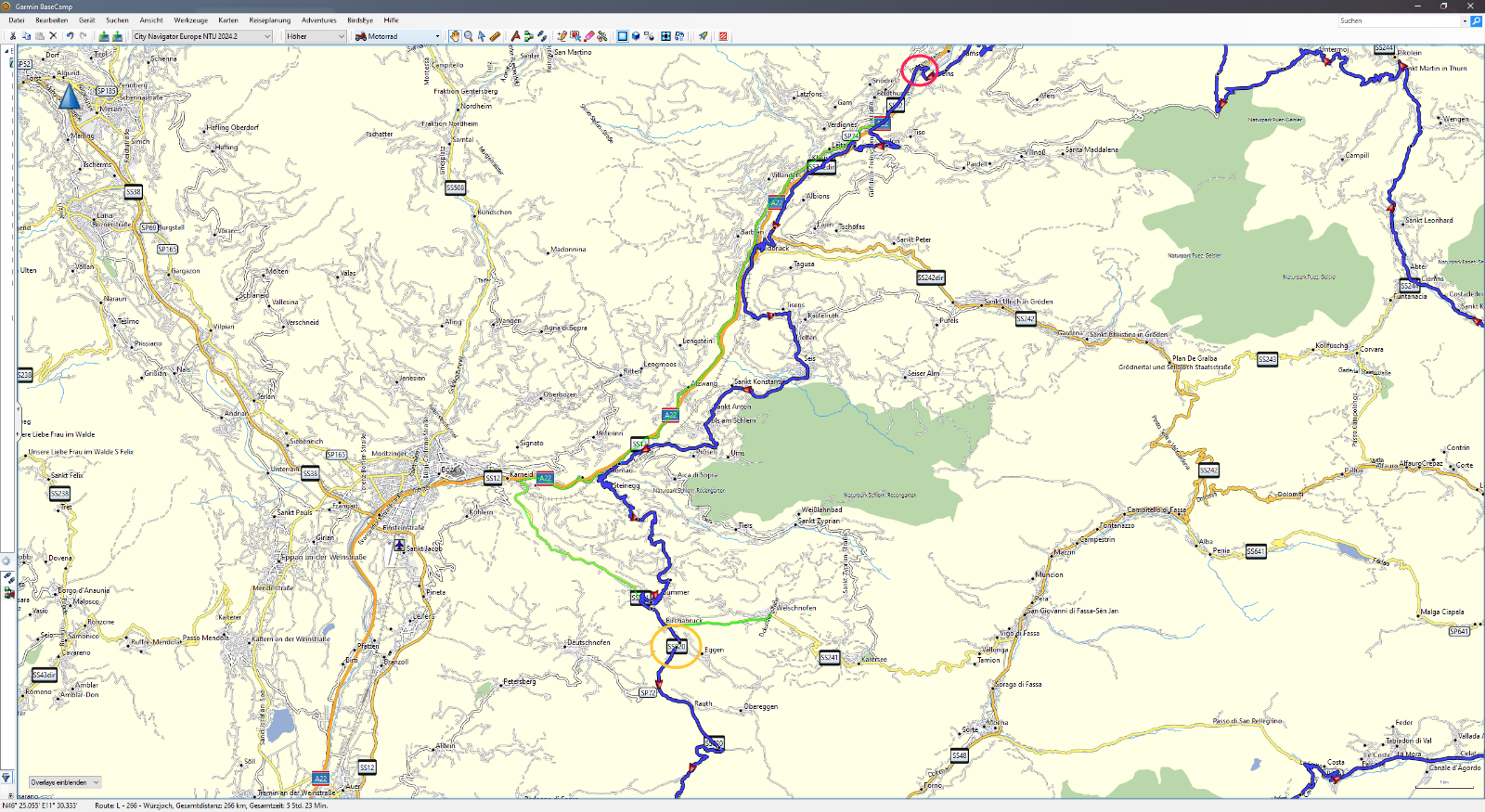This screenshot has height=812, width=1485.
Task: Open the Bearbeiten menu
Action: click(x=52, y=20)
